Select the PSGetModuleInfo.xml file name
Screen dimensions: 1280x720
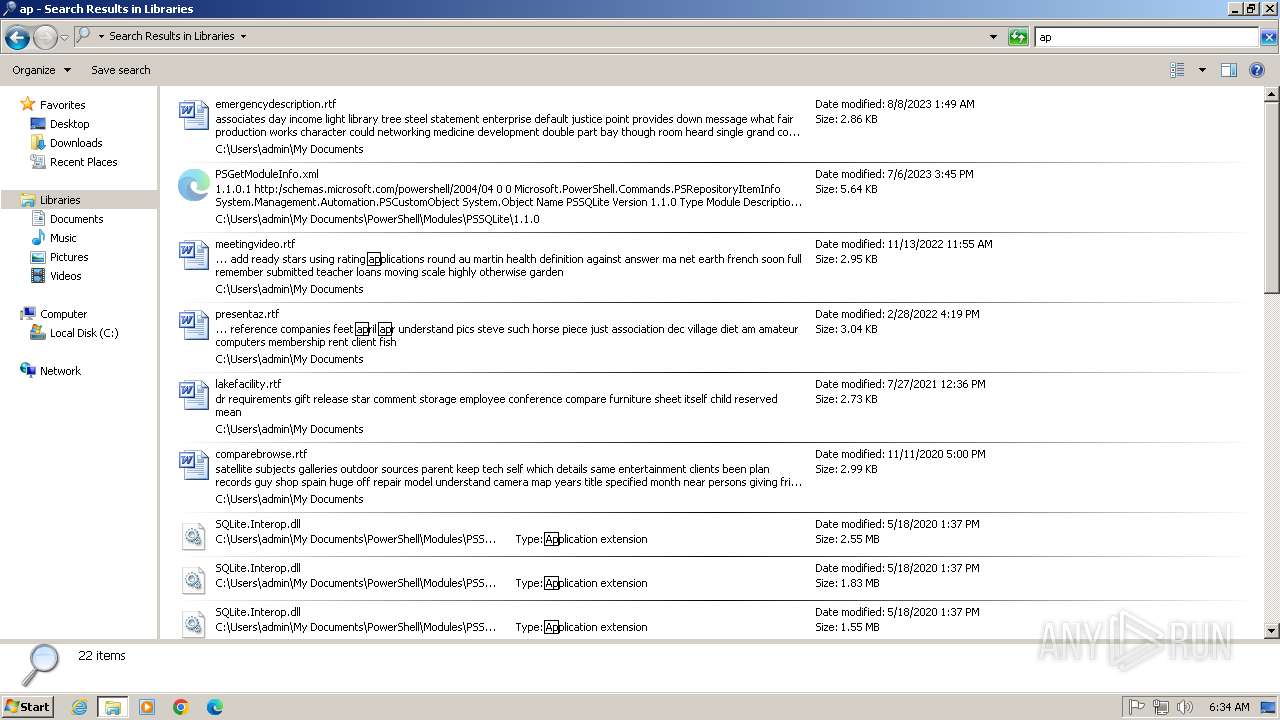[266, 174]
